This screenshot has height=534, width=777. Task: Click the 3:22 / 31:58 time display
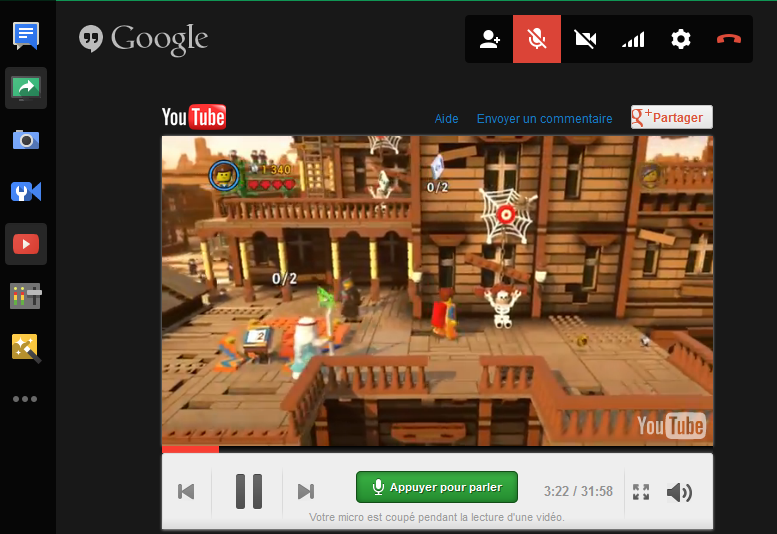[578, 491]
